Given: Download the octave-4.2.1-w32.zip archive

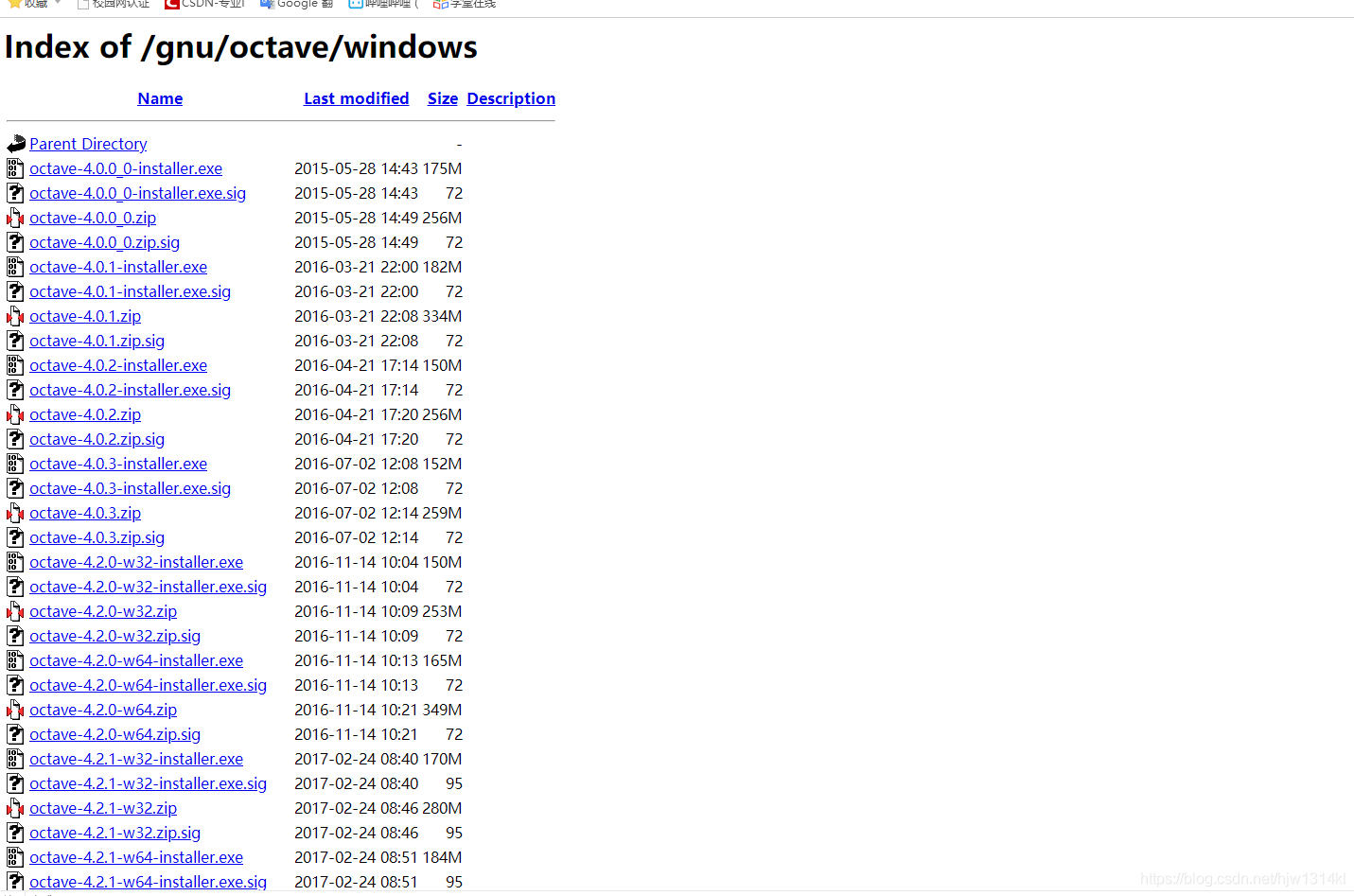Looking at the screenshot, I should click(x=103, y=808).
